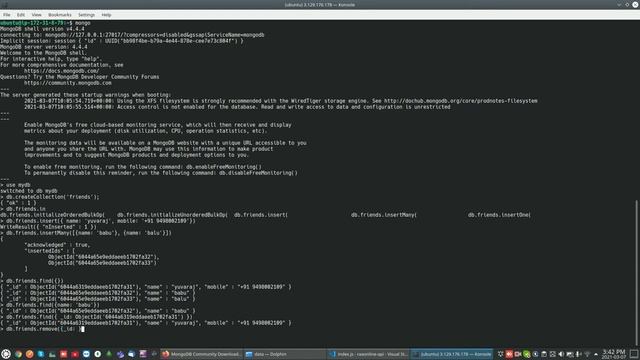Open the Help menu

106,15
